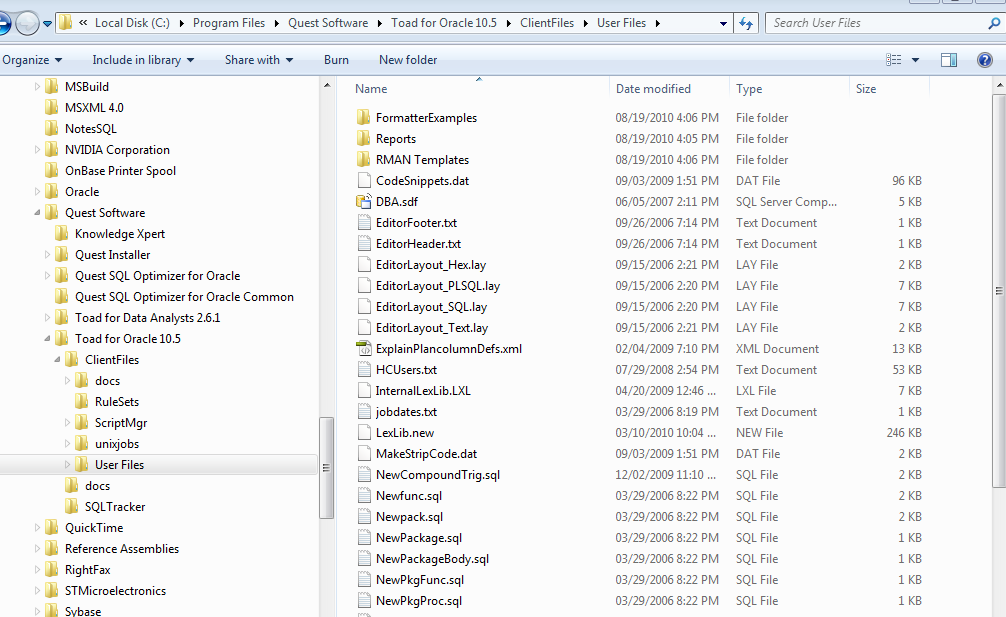Expand the QuickTime tree node
This screenshot has width=1006, height=617.
37,527
